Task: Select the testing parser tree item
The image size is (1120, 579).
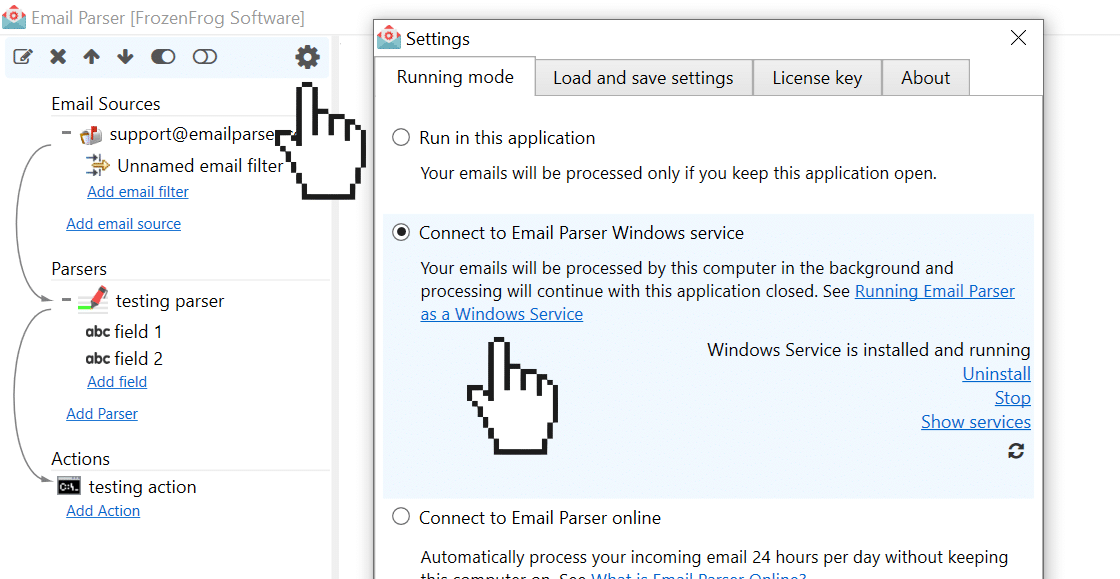Action: 170,301
